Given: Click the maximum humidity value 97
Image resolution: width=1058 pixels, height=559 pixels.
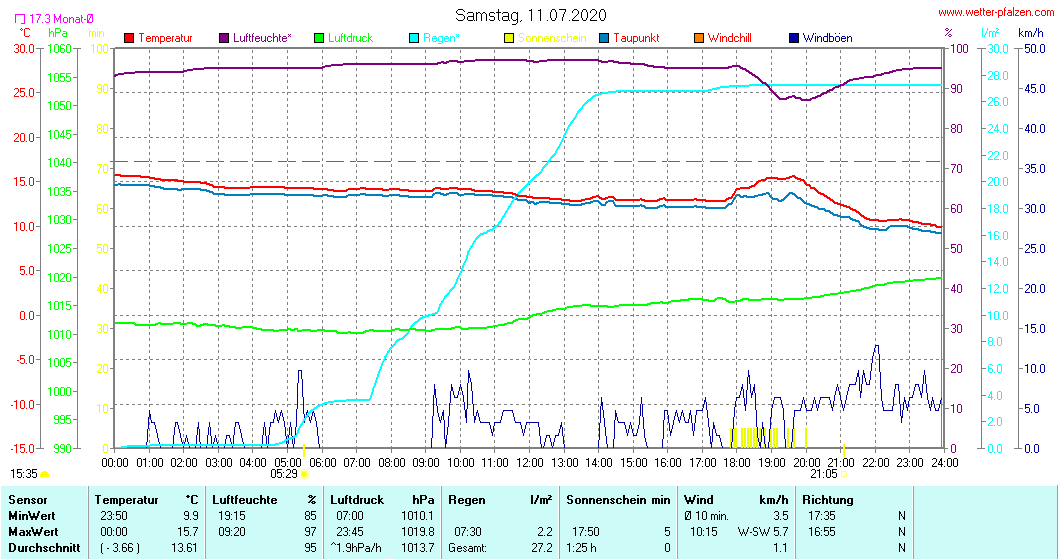Looking at the screenshot, I should [x=310, y=532].
